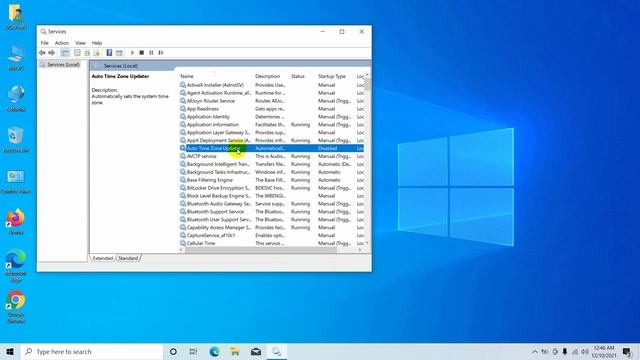Select the Background Tasks Infrastructure service
Screen dimensions: 640x360
(271, 172)
